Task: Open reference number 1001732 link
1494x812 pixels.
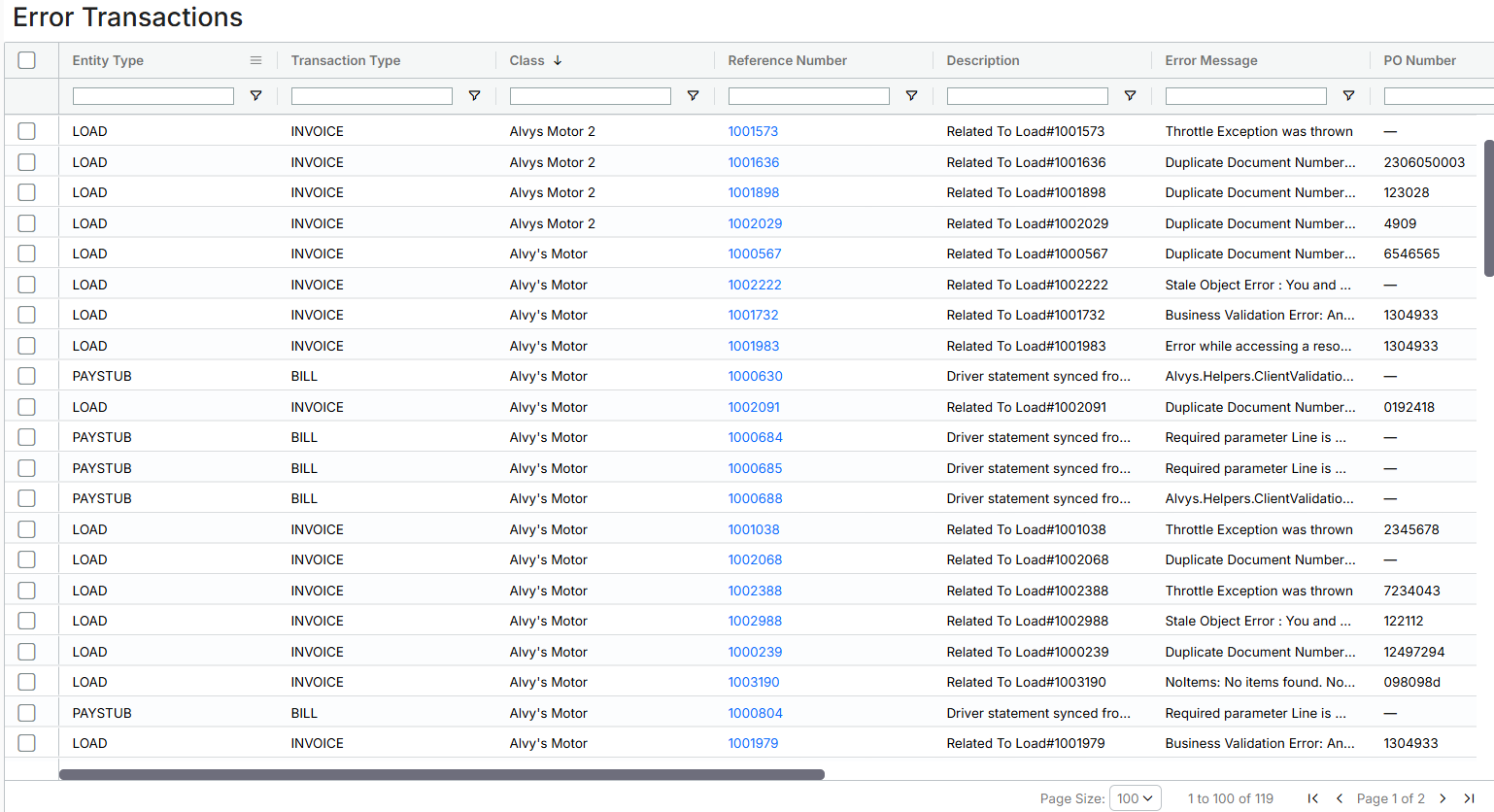Action: point(753,315)
